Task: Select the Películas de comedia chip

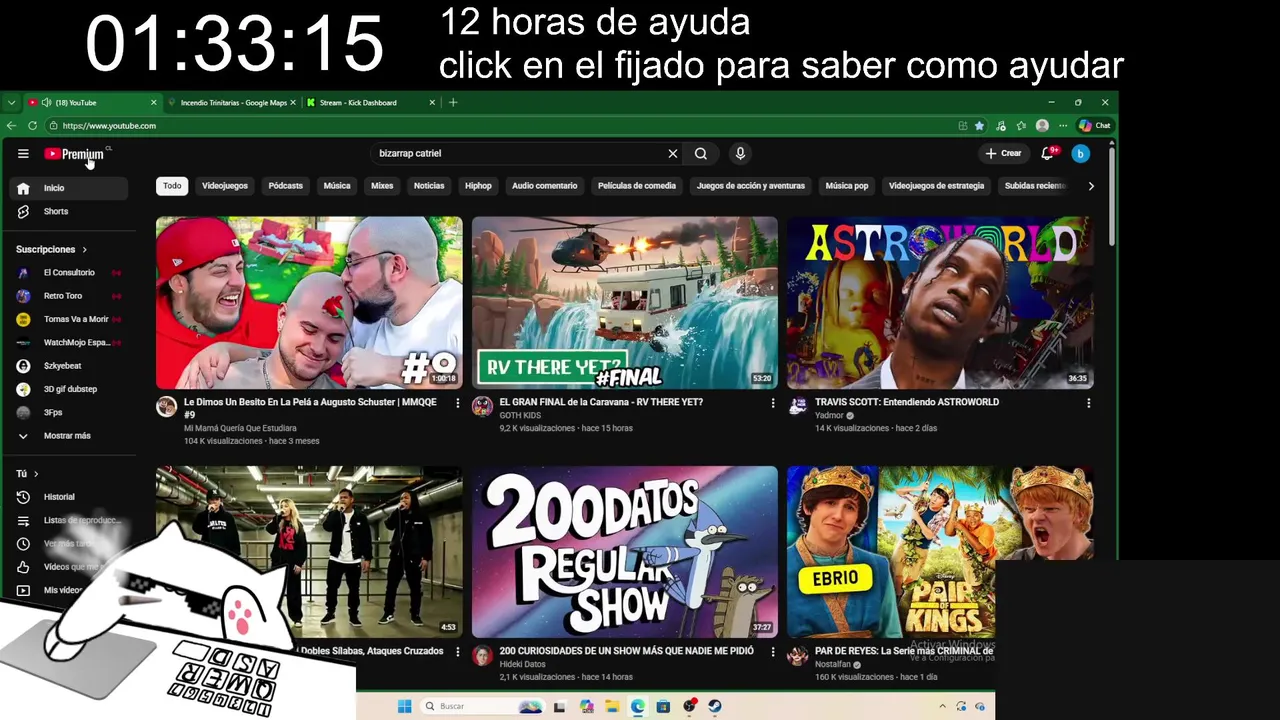Action: (637, 186)
